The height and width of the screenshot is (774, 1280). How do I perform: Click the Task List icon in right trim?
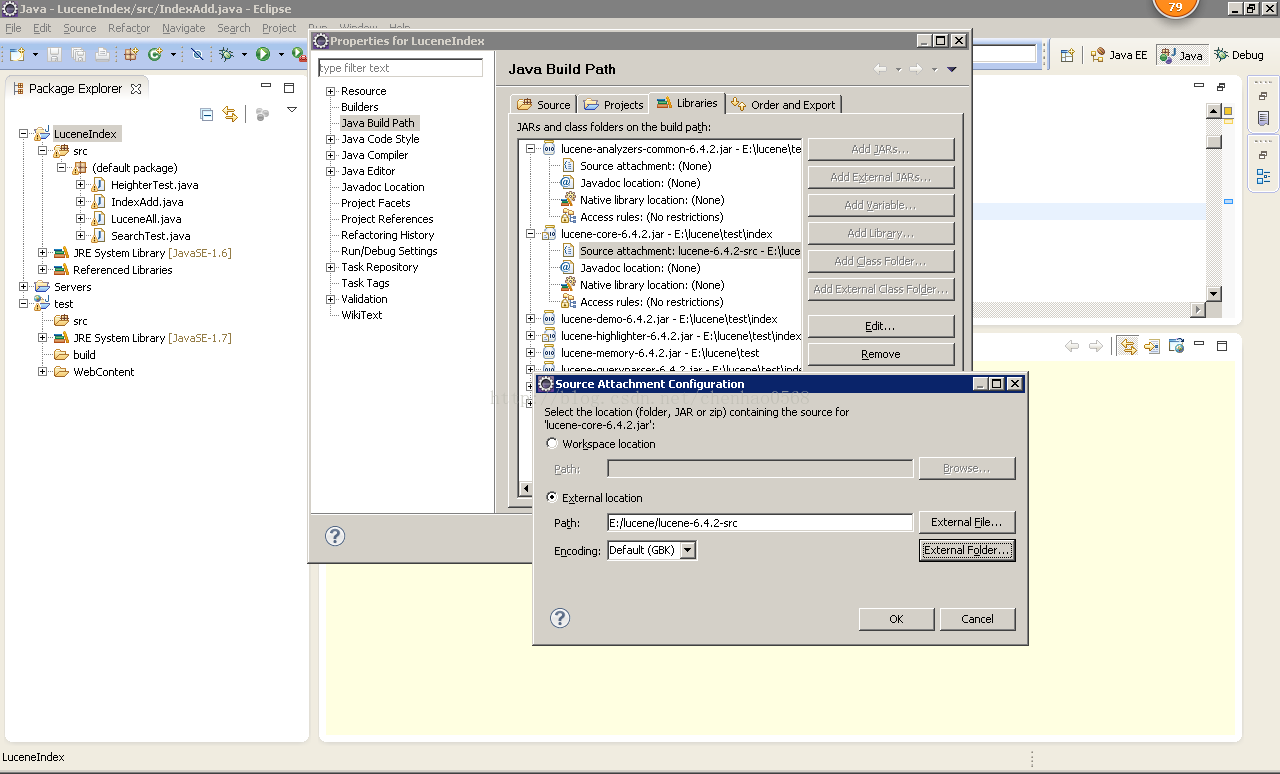pos(1263,118)
